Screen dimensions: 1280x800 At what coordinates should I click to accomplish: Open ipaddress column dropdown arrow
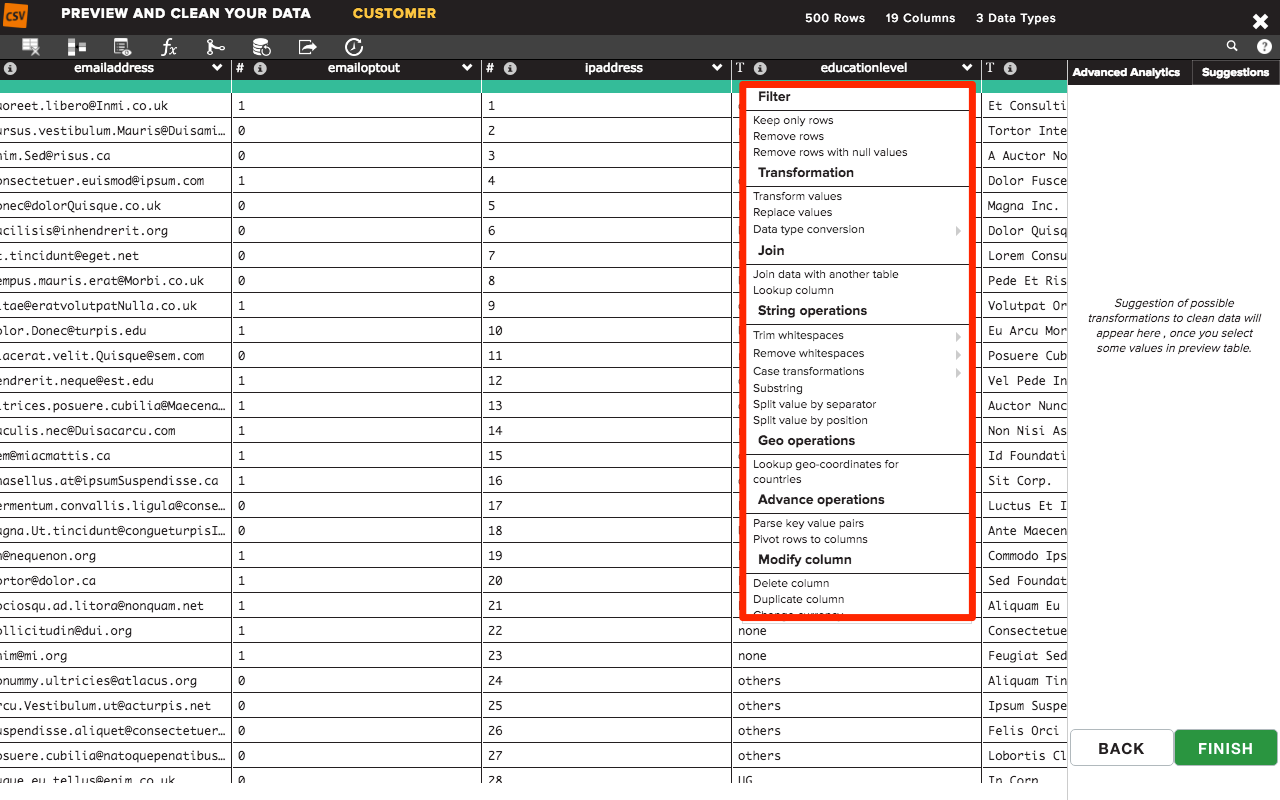pos(717,69)
